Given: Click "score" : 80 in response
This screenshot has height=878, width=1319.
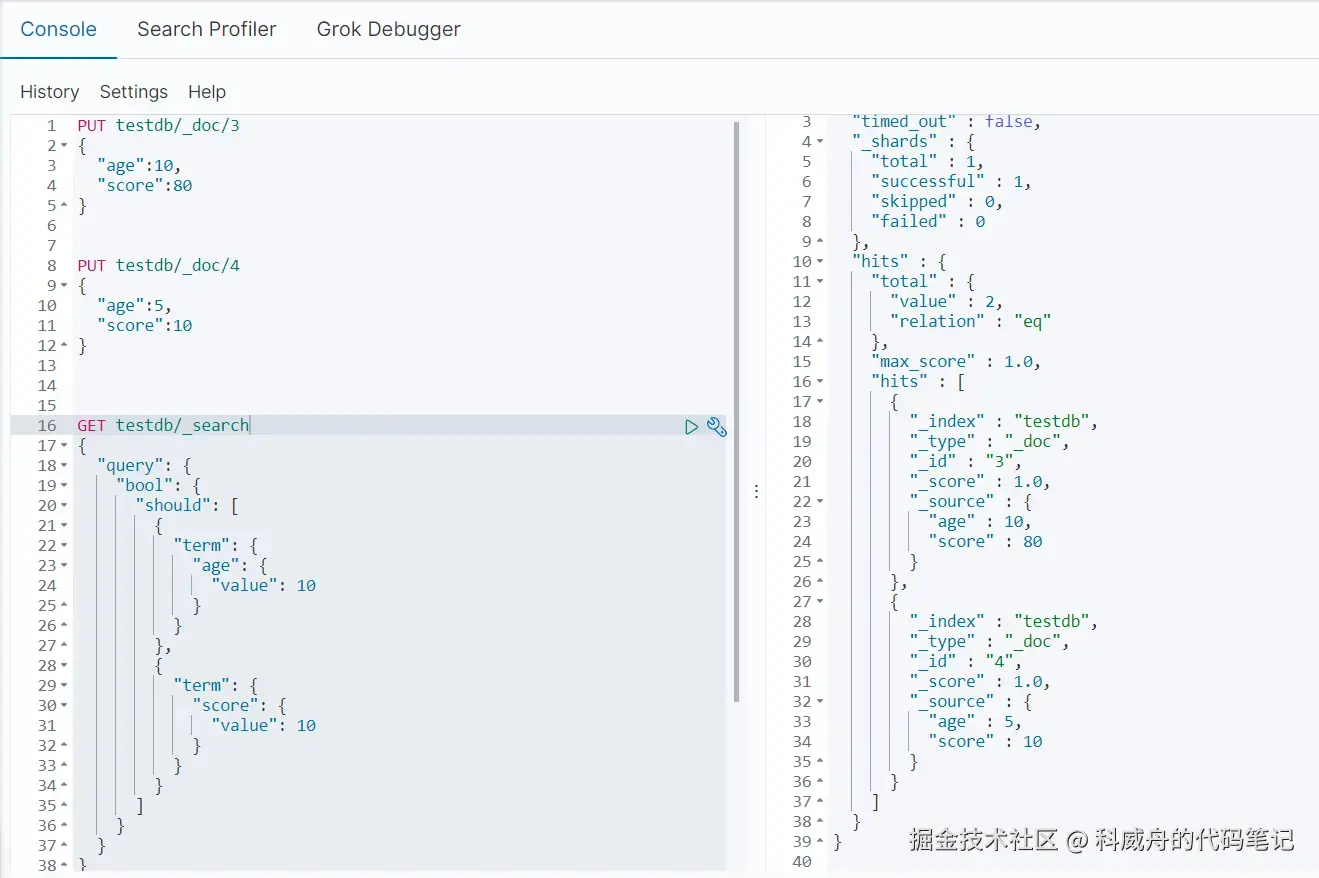Looking at the screenshot, I should point(985,542).
